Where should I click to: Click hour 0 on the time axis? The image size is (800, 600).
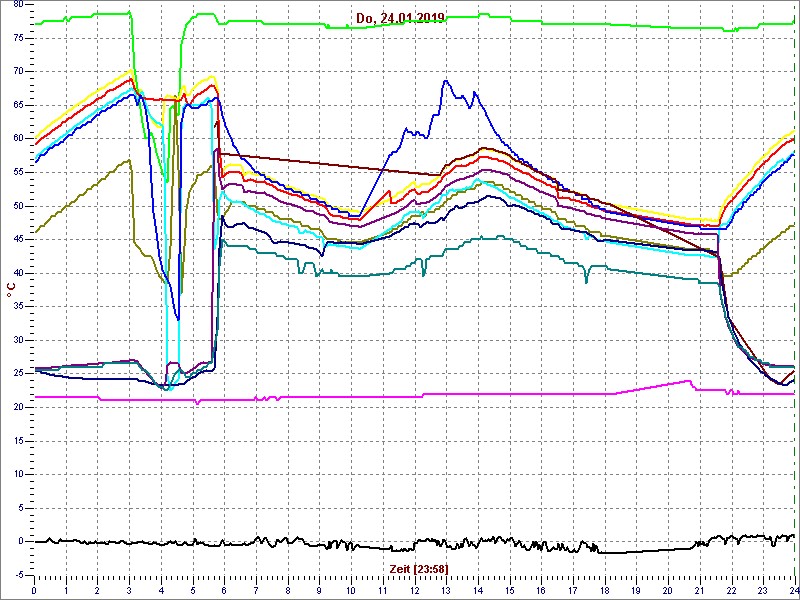[34, 590]
